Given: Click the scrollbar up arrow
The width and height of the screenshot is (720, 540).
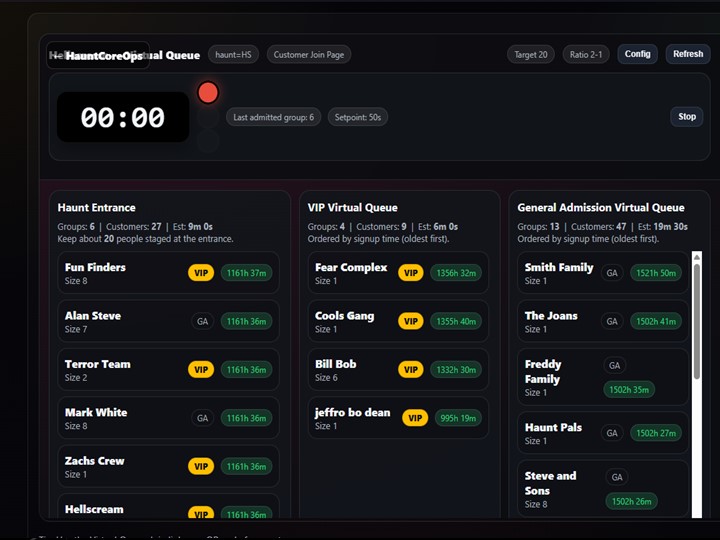Looking at the screenshot, I should tap(697, 257).
